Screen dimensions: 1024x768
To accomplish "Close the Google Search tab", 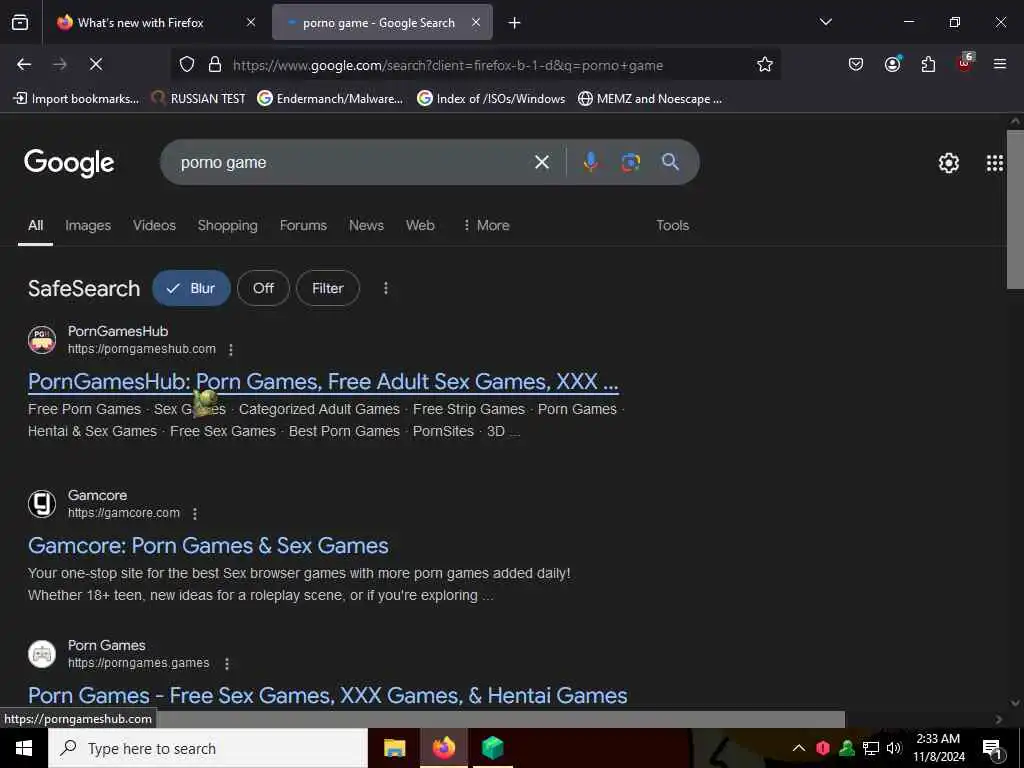I will [476, 22].
